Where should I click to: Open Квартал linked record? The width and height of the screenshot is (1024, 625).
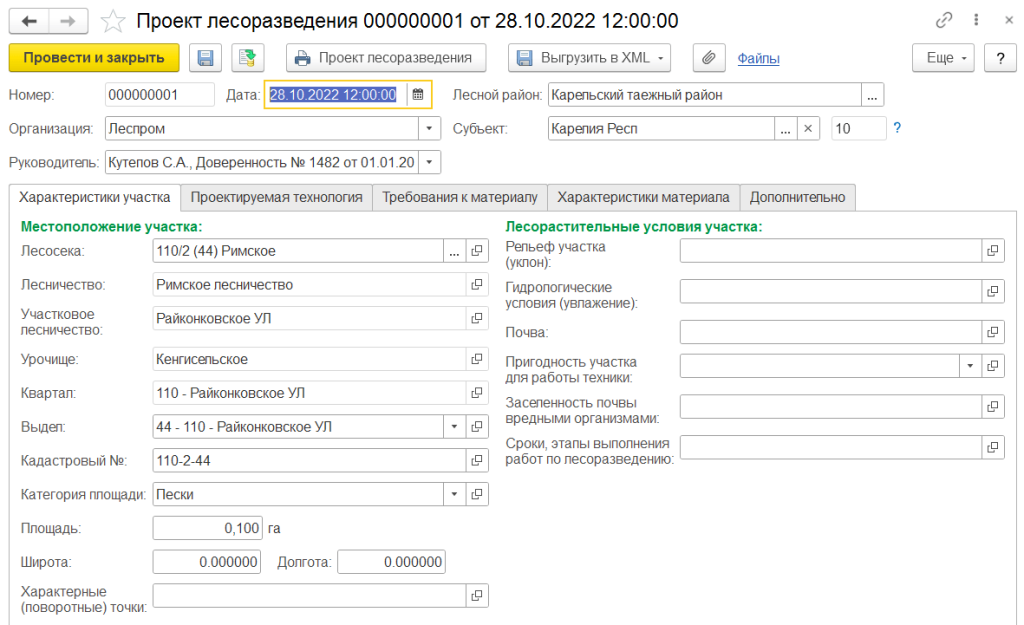pos(477,393)
